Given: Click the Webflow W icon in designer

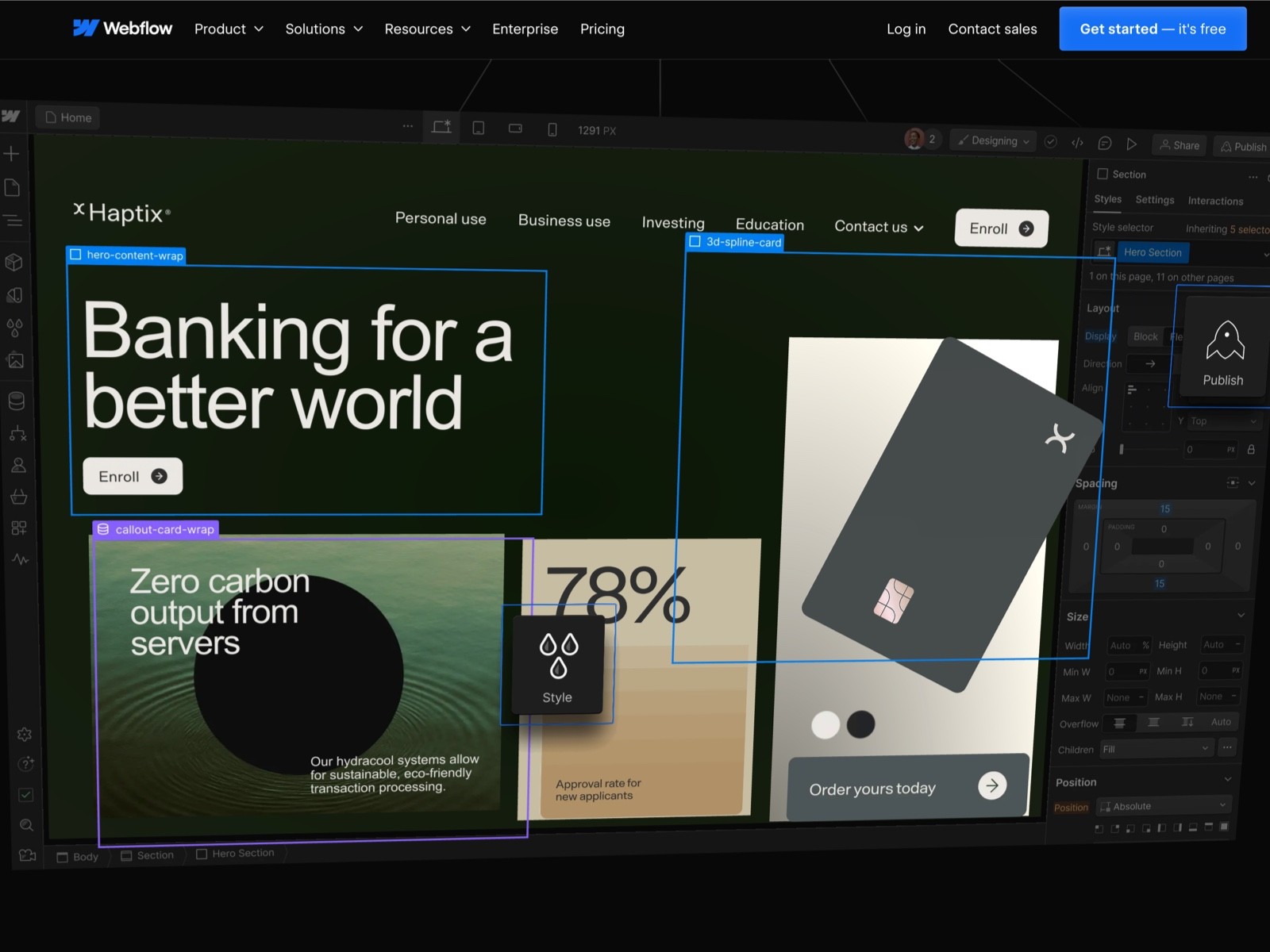Looking at the screenshot, I should coord(11,116).
